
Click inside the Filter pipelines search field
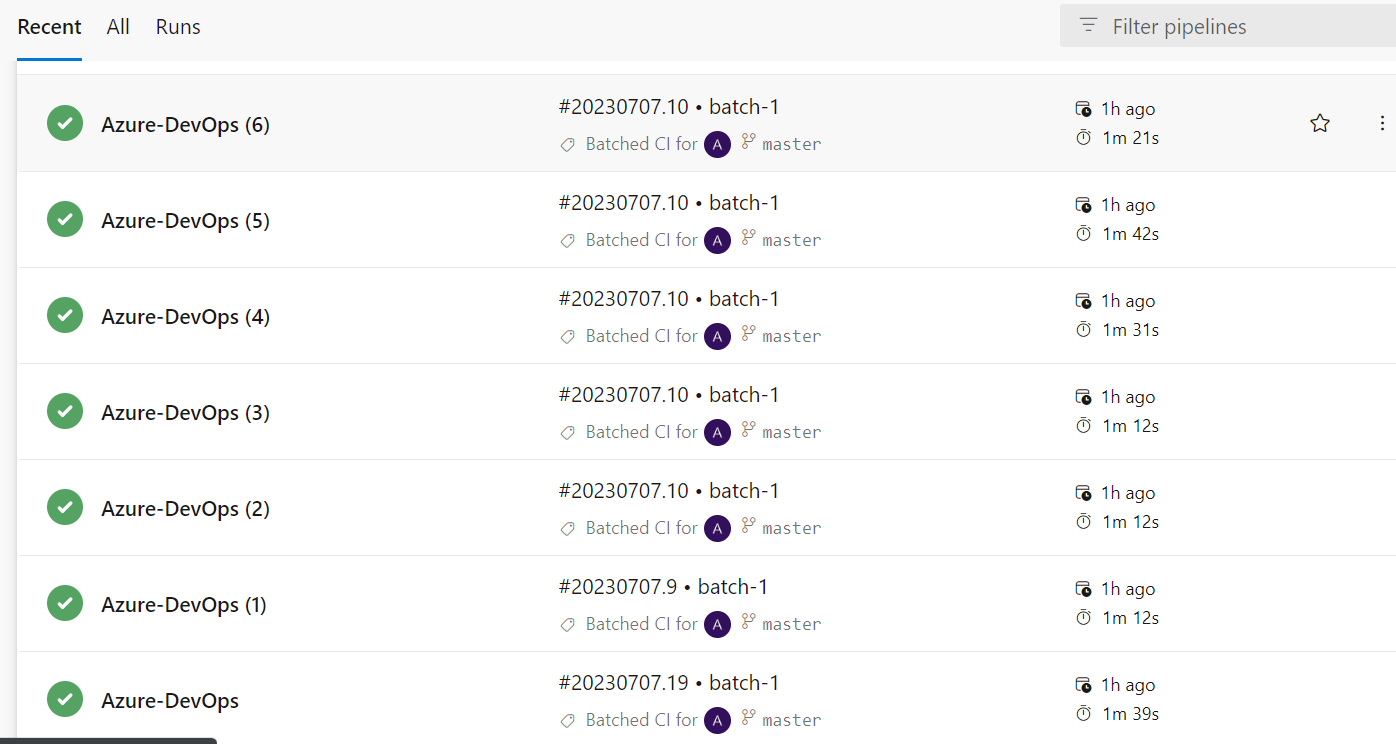pyautogui.click(x=1200, y=26)
